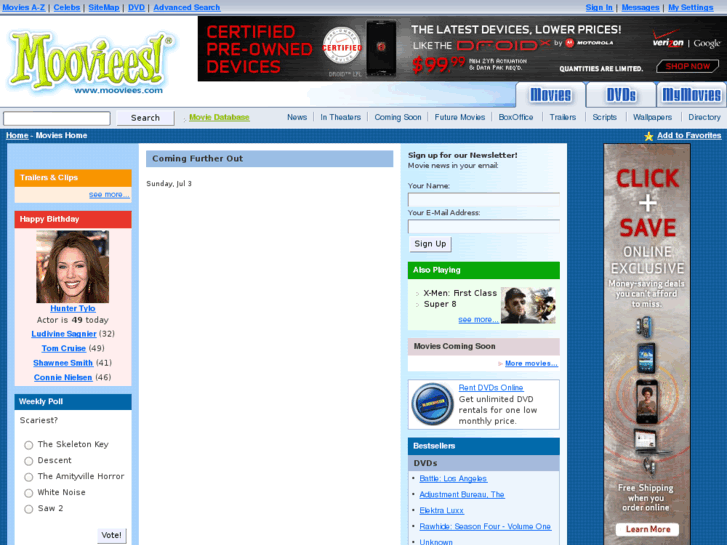Click the Search button

[x=145, y=118]
